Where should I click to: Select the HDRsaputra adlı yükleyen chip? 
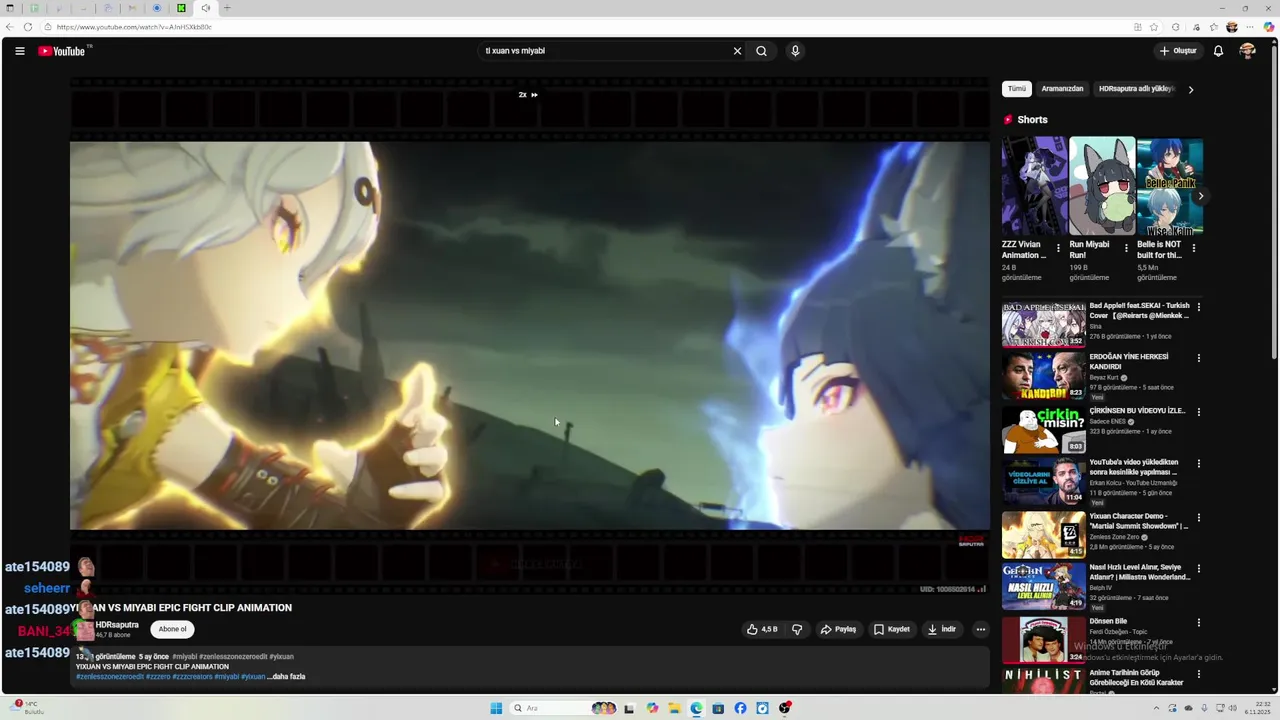pos(1136,89)
